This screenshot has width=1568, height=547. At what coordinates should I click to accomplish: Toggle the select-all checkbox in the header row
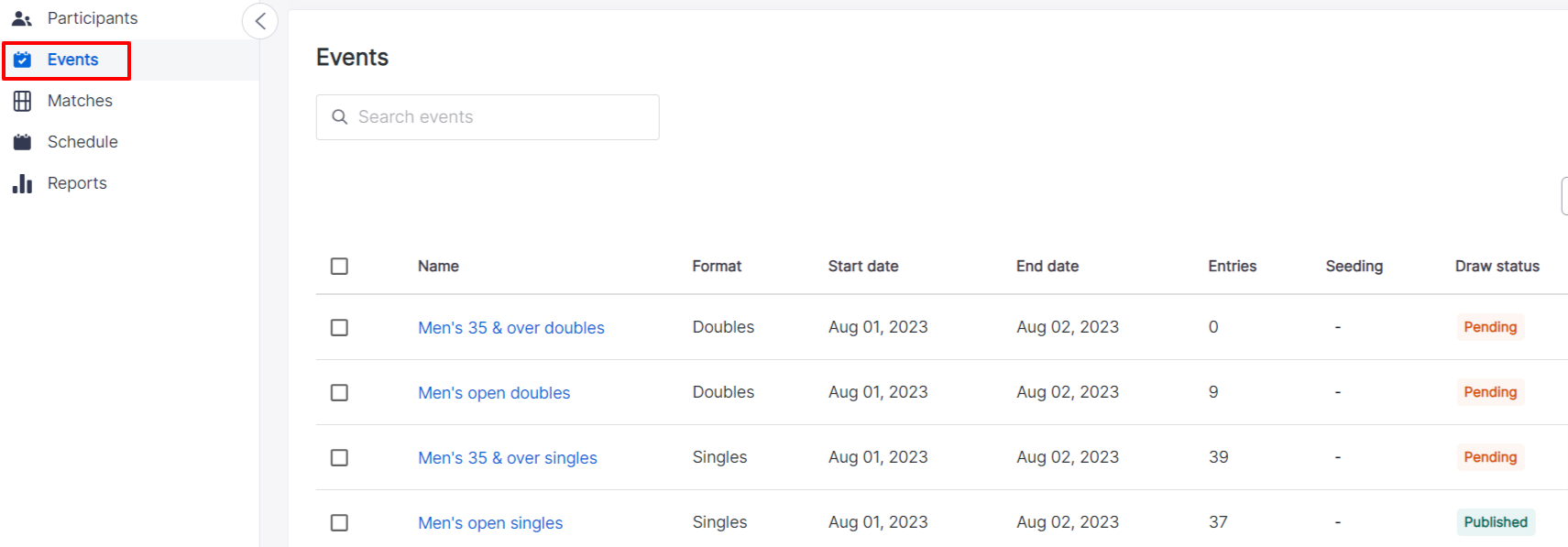click(339, 266)
